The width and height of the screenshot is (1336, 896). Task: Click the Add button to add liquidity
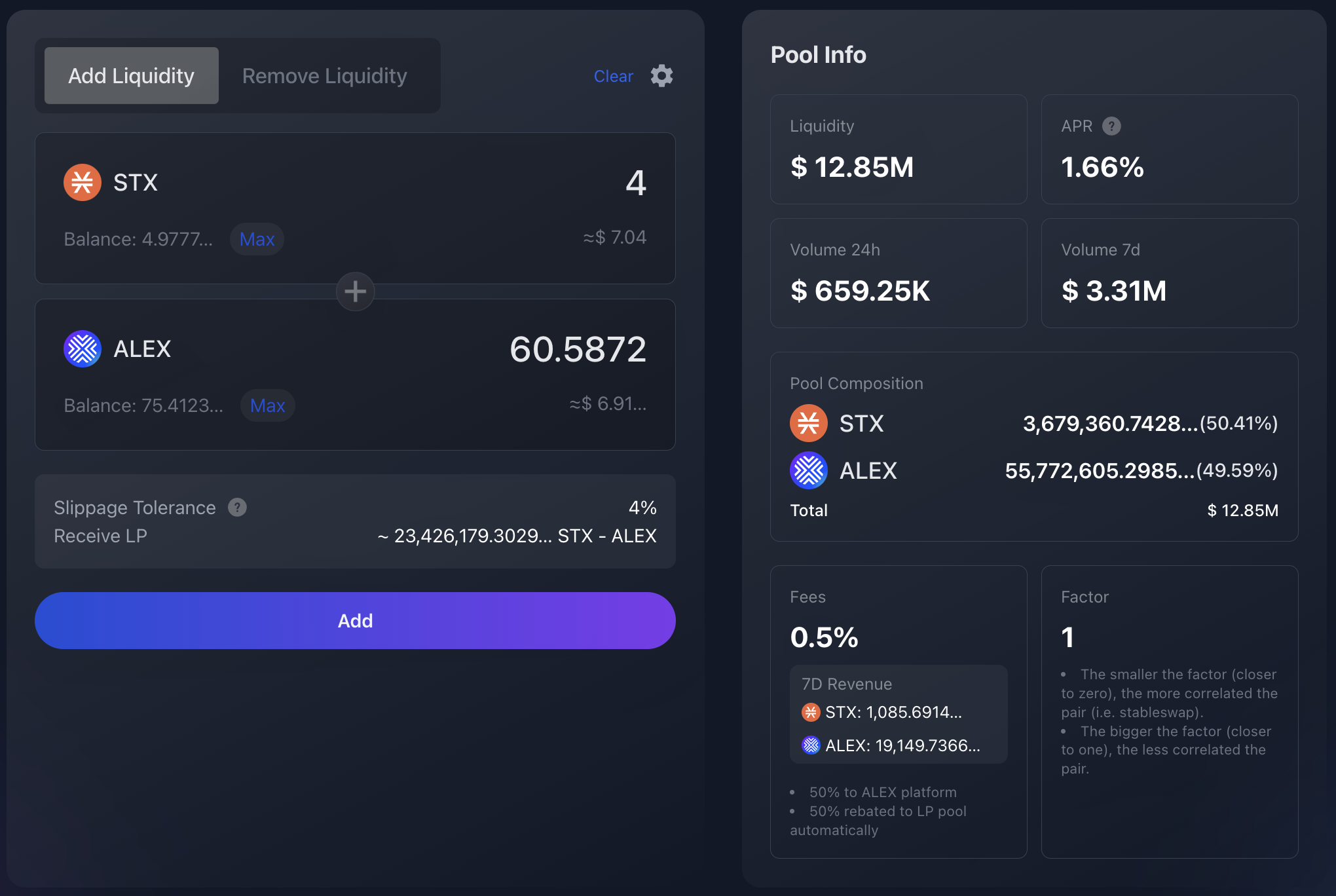point(355,620)
